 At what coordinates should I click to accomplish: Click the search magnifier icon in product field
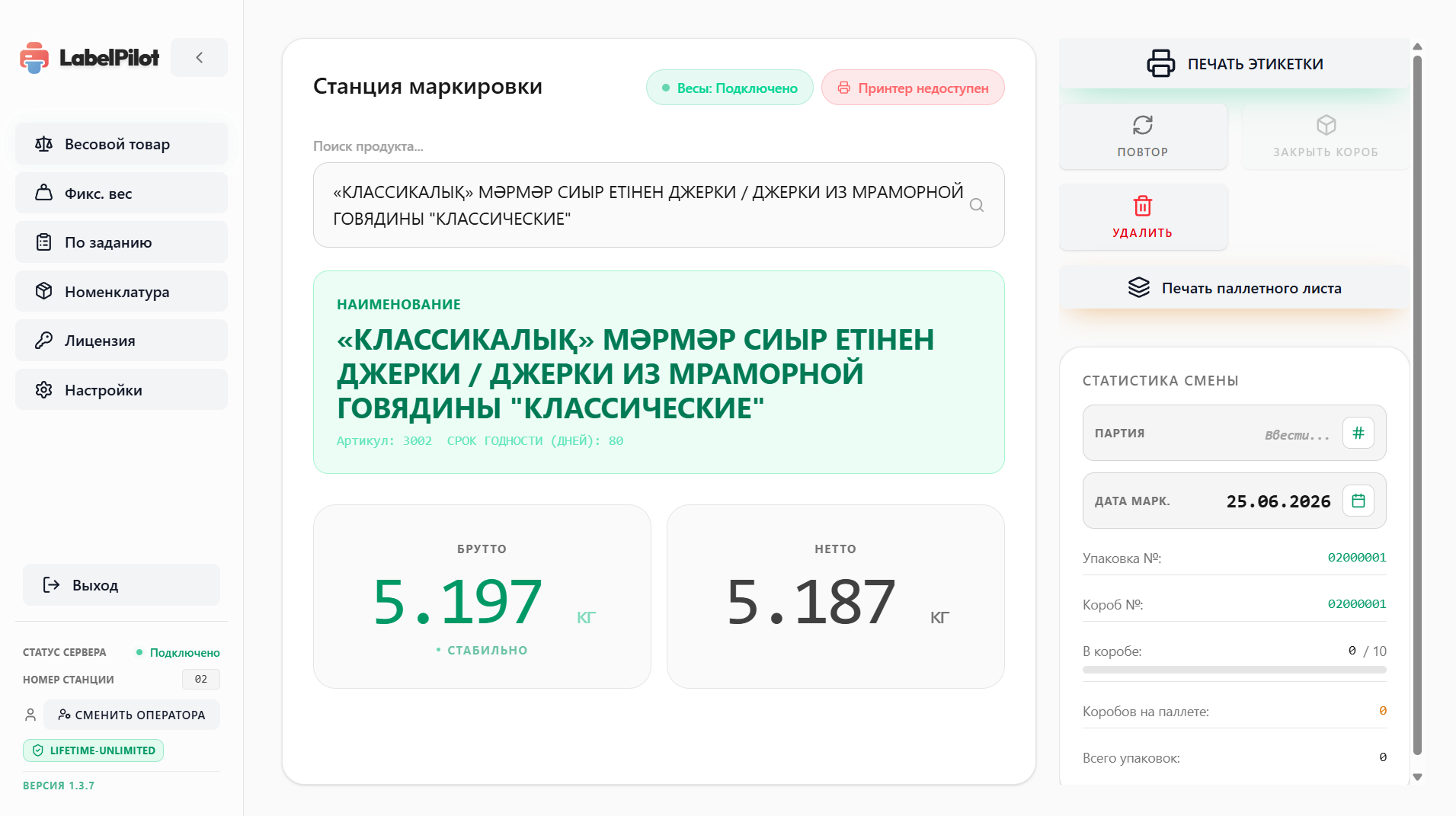coord(976,205)
